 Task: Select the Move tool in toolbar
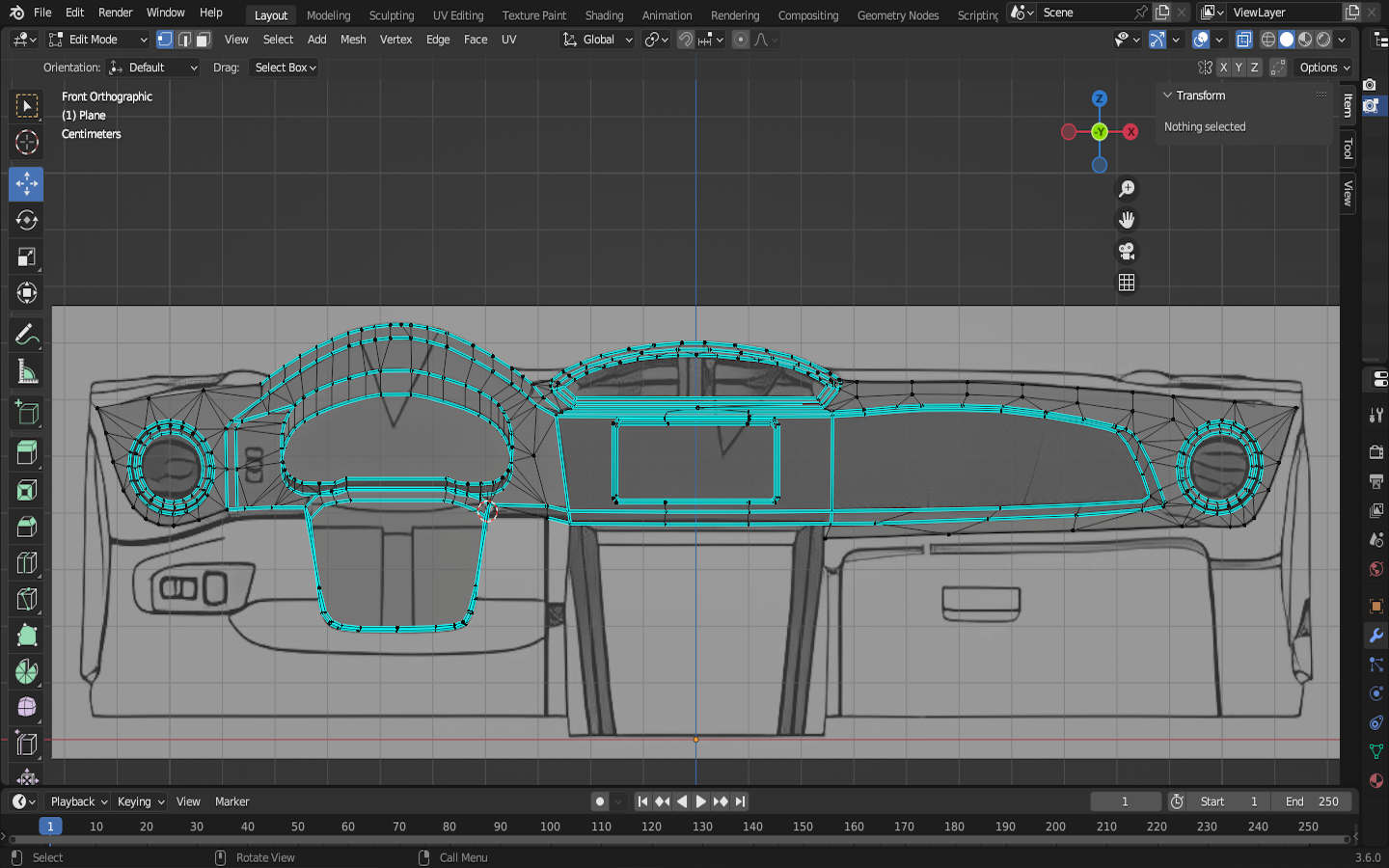point(26,183)
